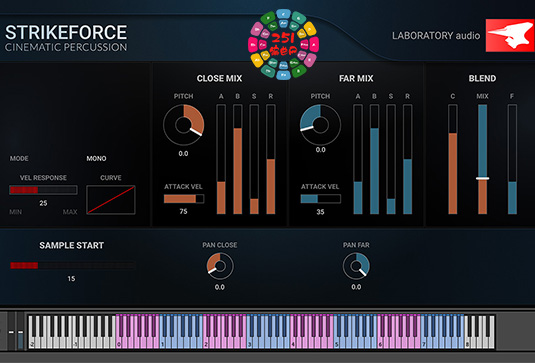
Task: Play the first blue key at octave 3
Action: coord(249,342)
